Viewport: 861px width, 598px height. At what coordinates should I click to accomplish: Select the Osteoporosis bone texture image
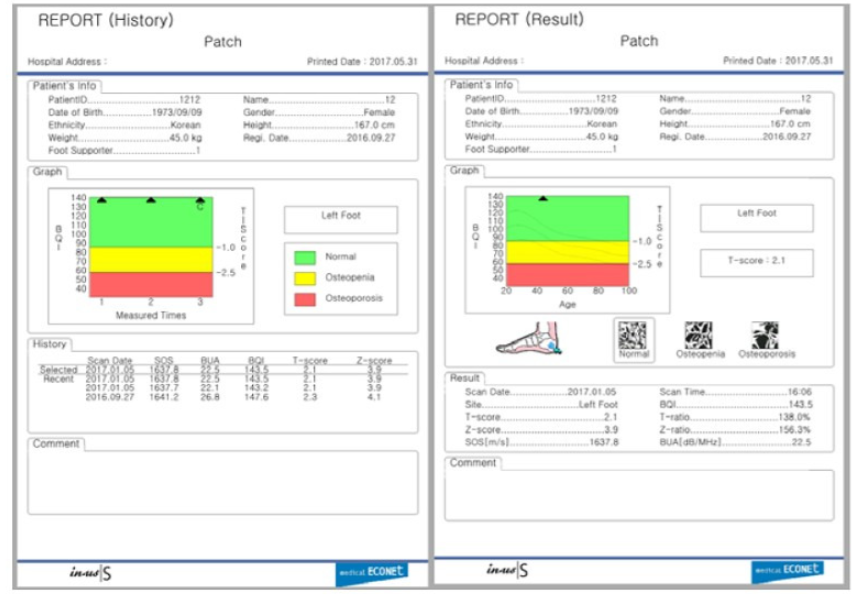coord(766,336)
